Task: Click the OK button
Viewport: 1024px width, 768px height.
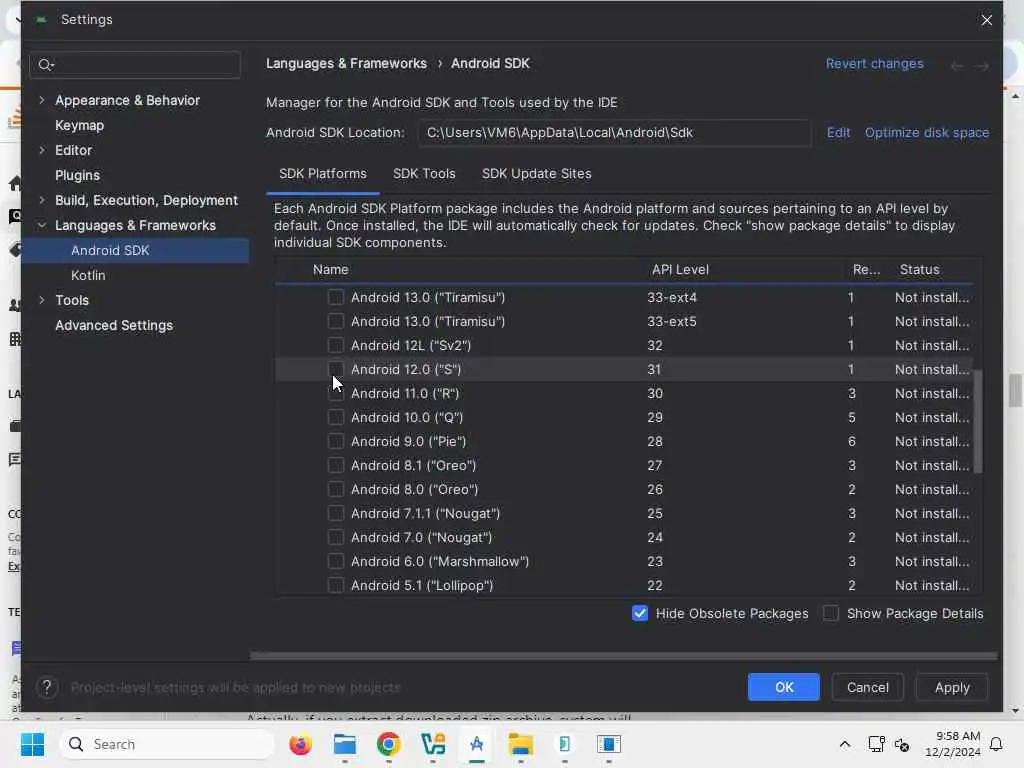Action: tap(784, 687)
